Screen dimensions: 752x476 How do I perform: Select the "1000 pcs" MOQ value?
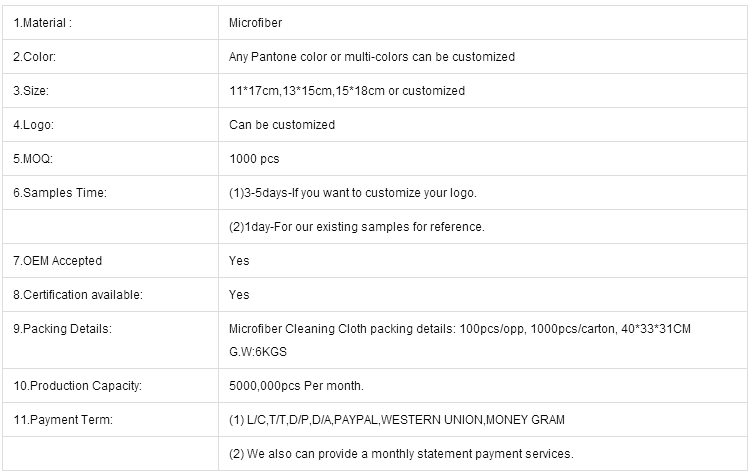tap(255, 159)
